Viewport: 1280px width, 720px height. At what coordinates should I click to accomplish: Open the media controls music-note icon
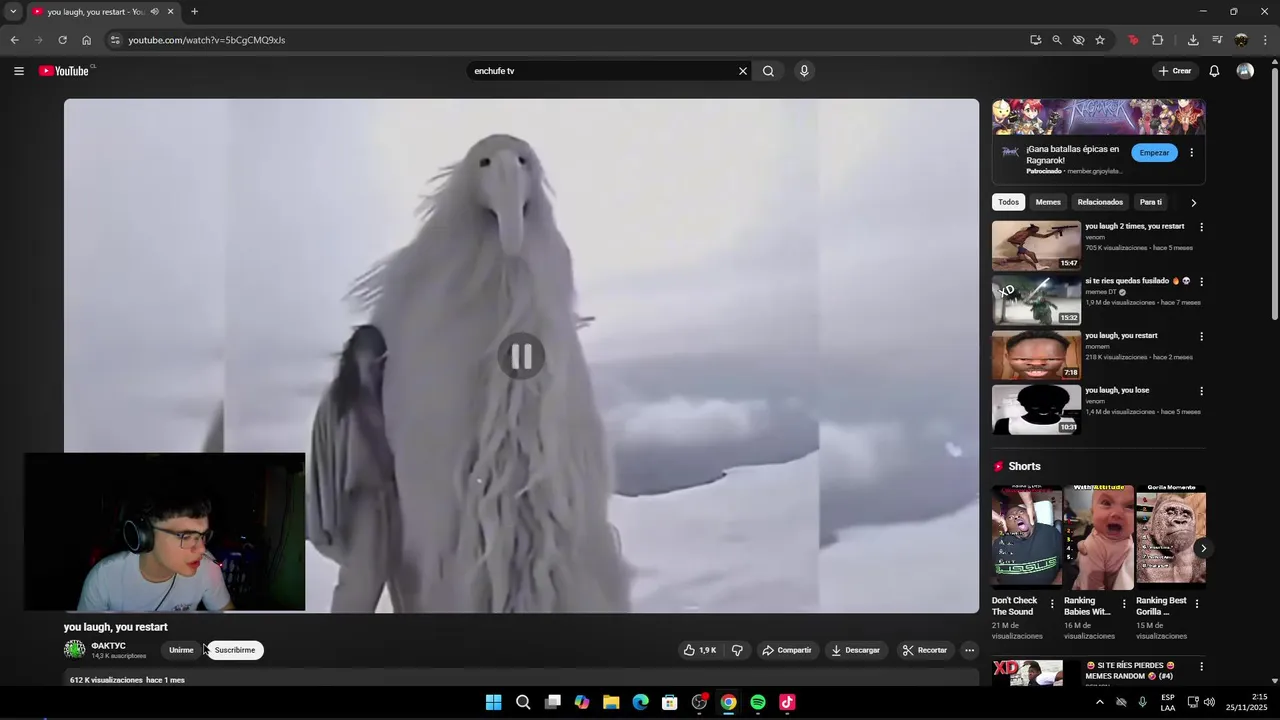(x=1217, y=40)
